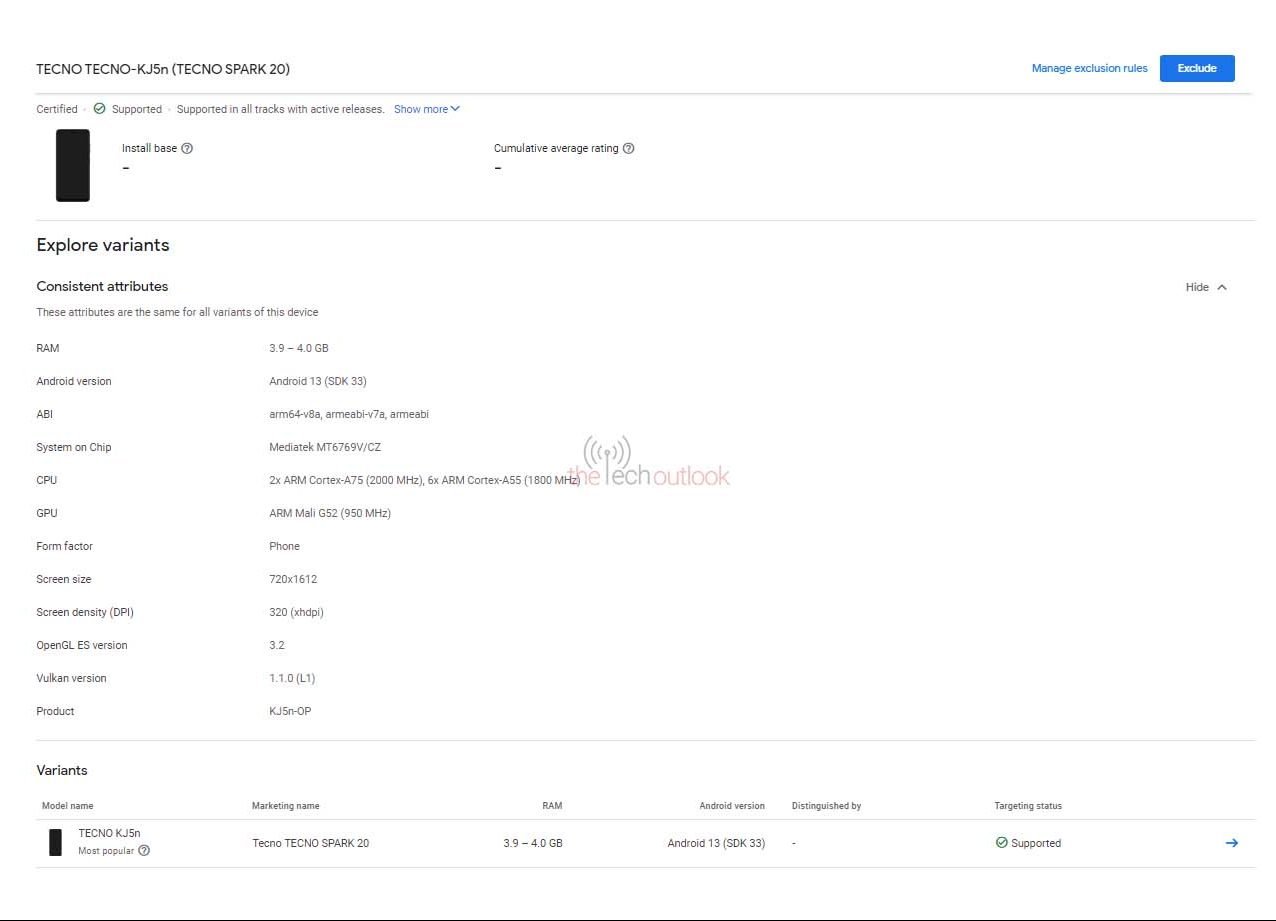Screen dimensions: 1276x921
Task: Click Supported check icon in Targeting status
Action: pos(1002,843)
